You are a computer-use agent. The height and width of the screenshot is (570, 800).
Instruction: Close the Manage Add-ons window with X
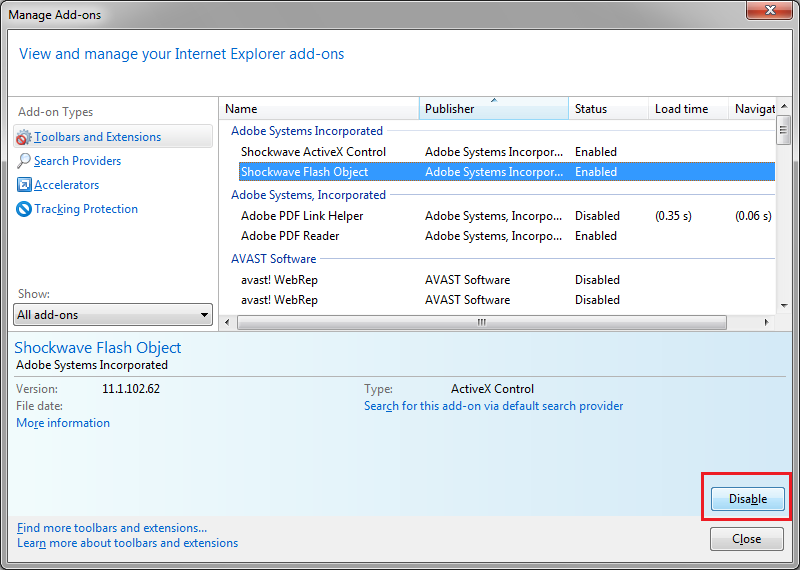(x=769, y=10)
